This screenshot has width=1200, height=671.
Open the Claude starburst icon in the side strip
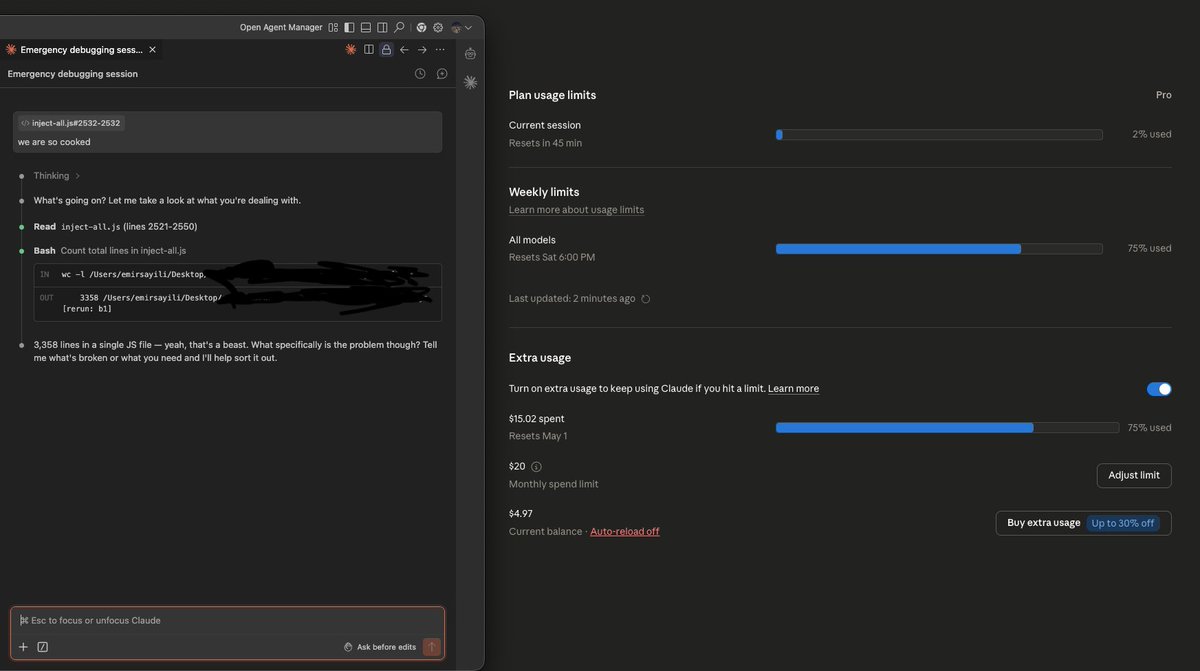click(470, 82)
